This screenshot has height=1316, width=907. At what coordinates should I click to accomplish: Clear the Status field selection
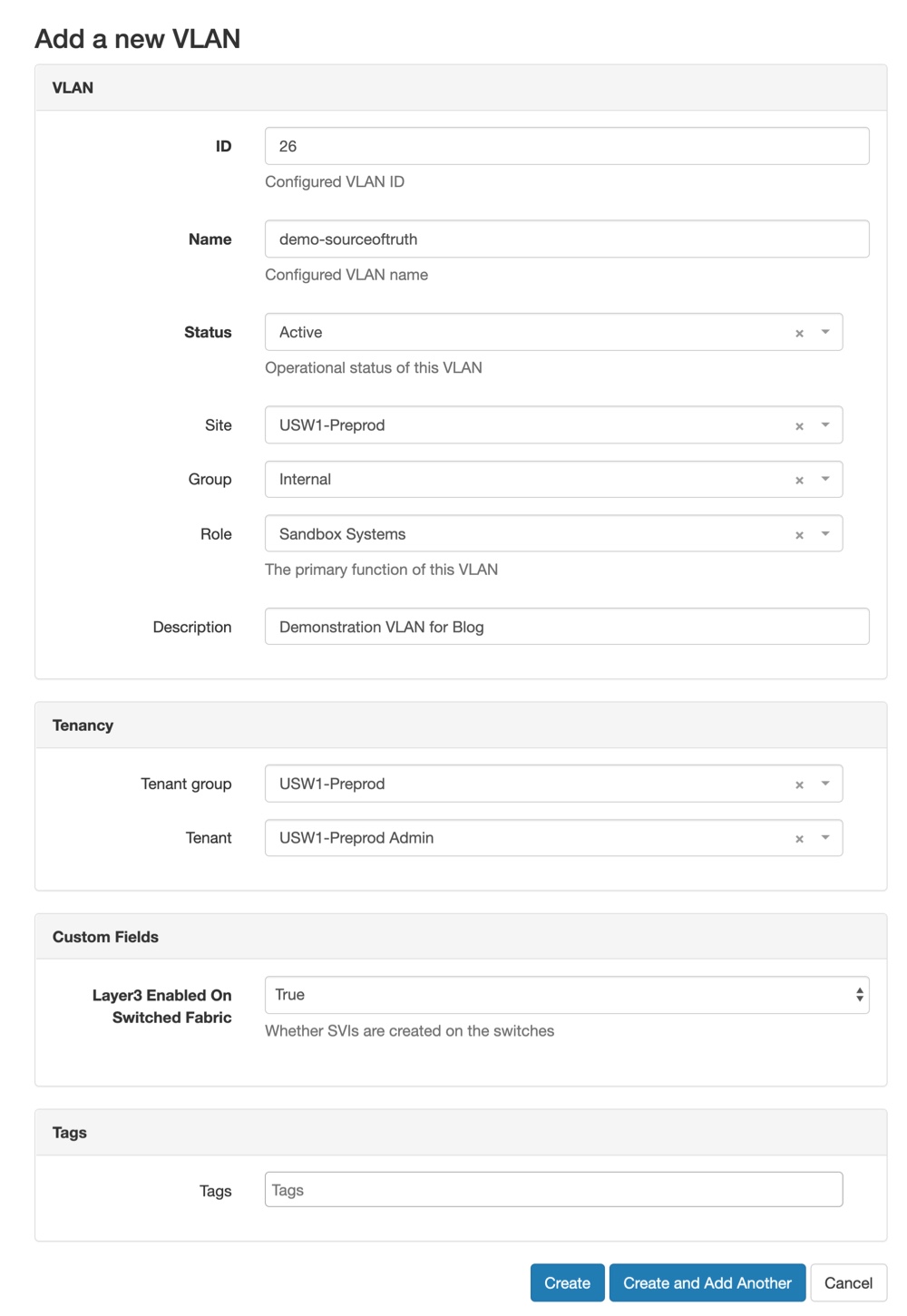pos(799,334)
